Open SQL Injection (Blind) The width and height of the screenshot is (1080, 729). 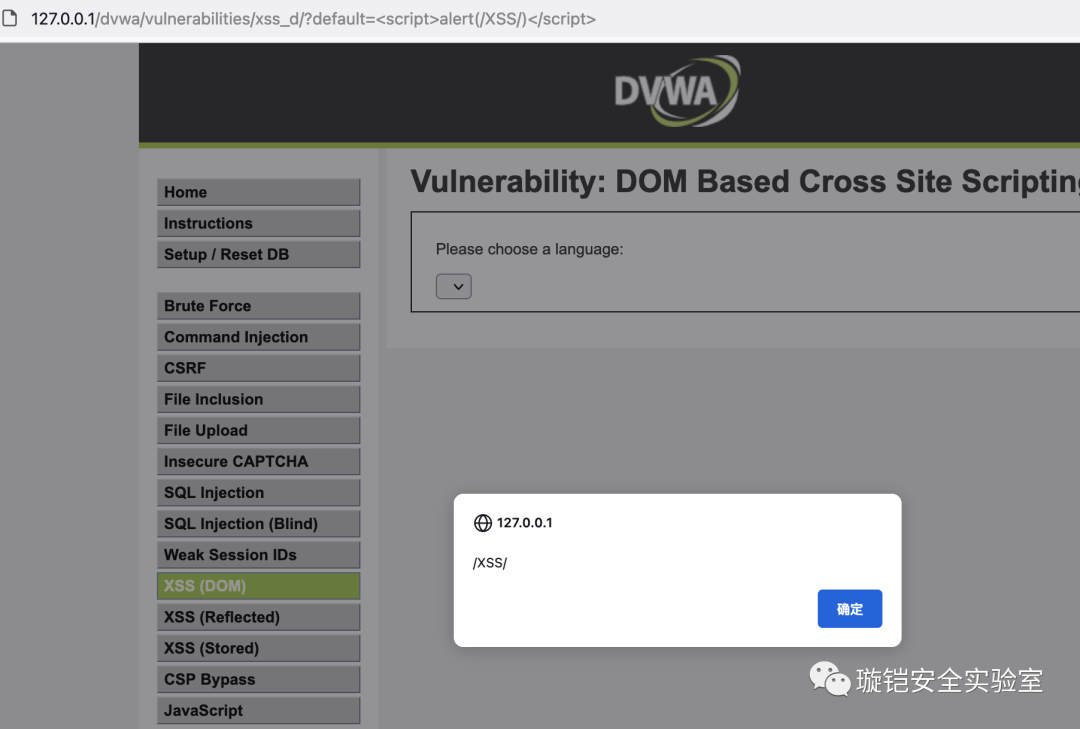click(x=258, y=524)
